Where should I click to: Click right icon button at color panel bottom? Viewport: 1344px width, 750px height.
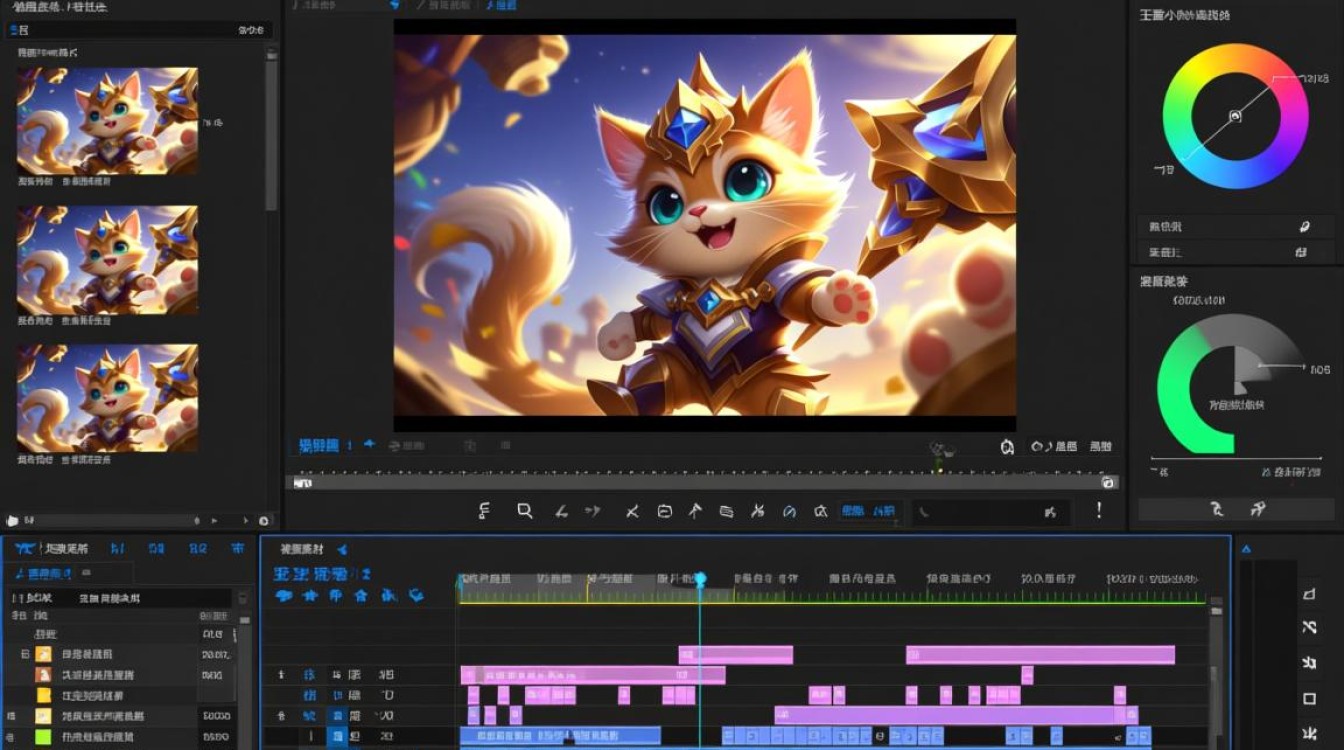[x=1259, y=509]
